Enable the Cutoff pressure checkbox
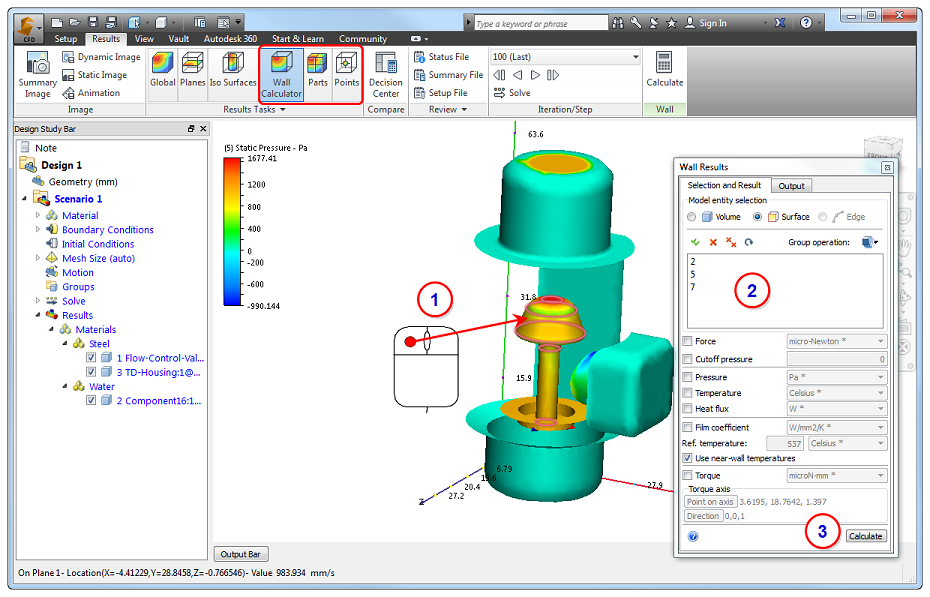 pos(687,359)
